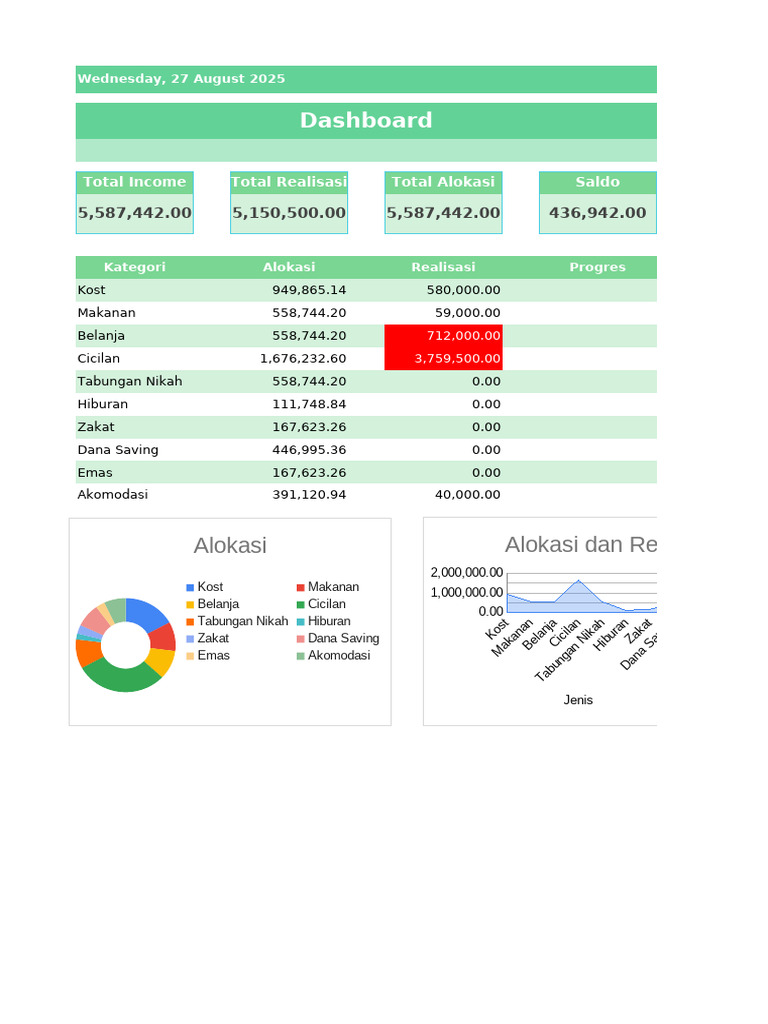Click the red cell 3,759,500.00
The height and width of the screenshot is (1024, 768).
(443, 359)
